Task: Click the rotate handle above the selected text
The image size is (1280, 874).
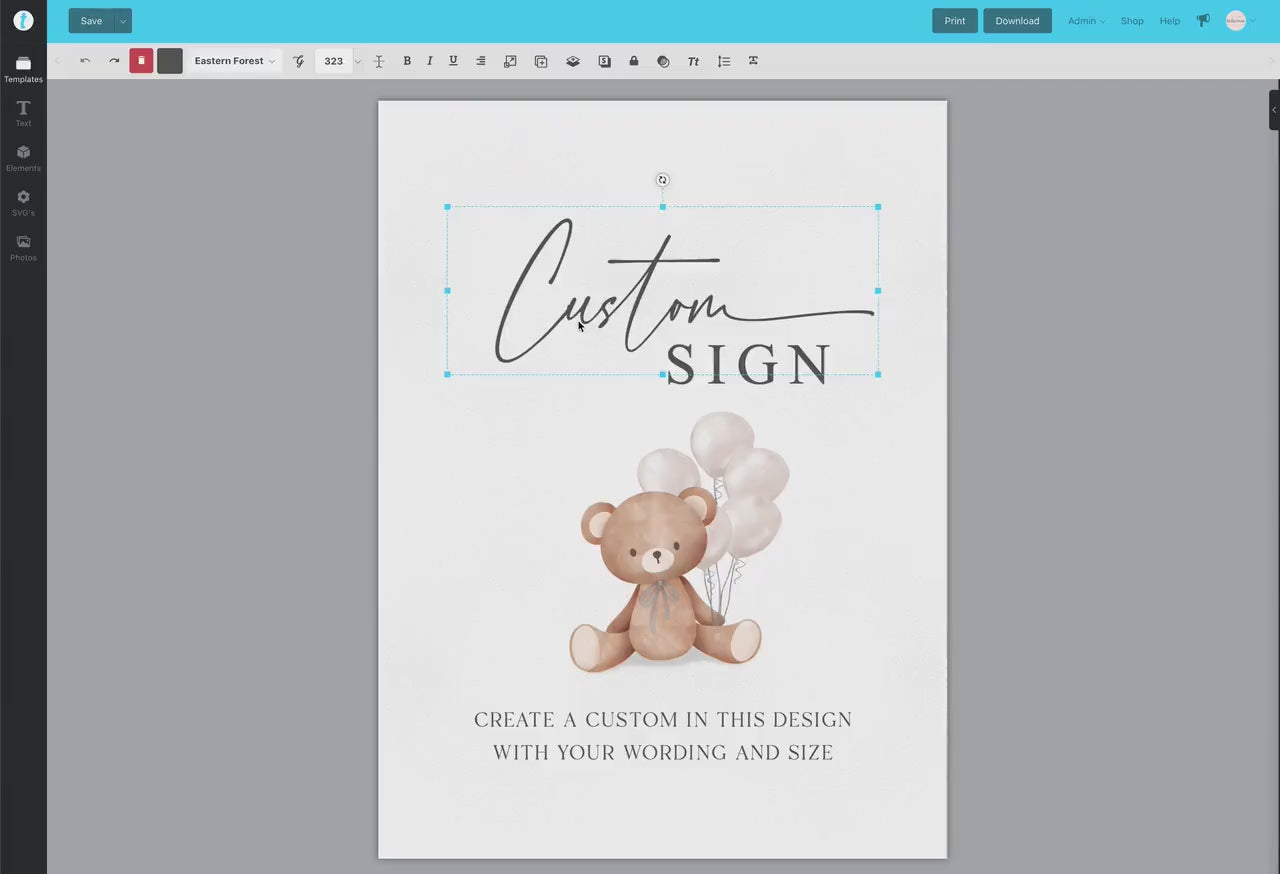Action: coord(662,180)
